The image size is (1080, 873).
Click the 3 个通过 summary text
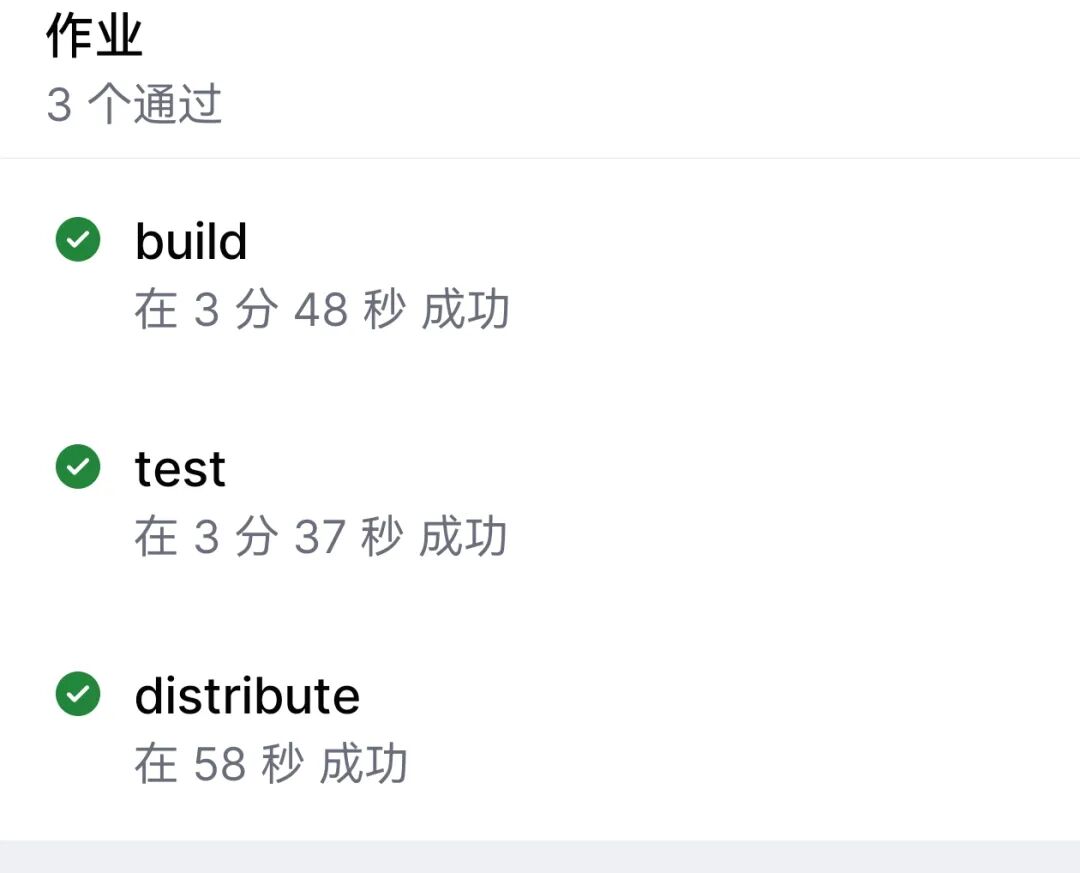pyautogui.click(x=134, y=104)
